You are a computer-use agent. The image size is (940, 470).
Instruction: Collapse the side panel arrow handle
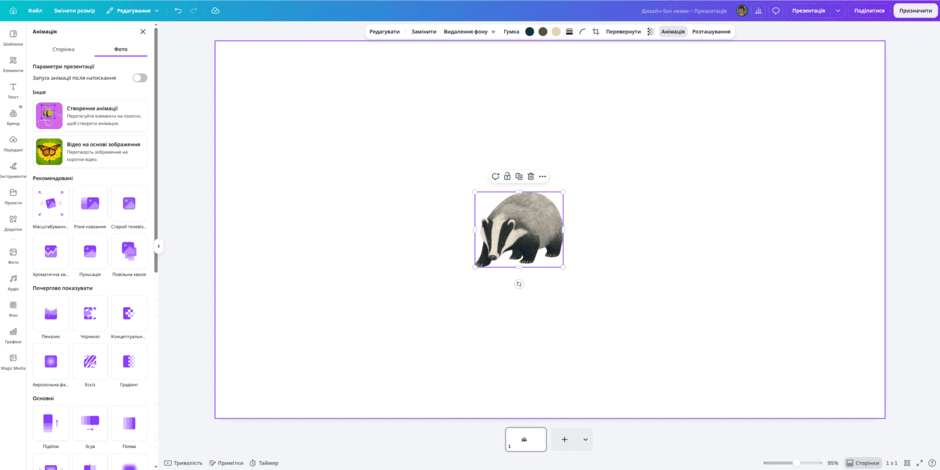[159, 246]
